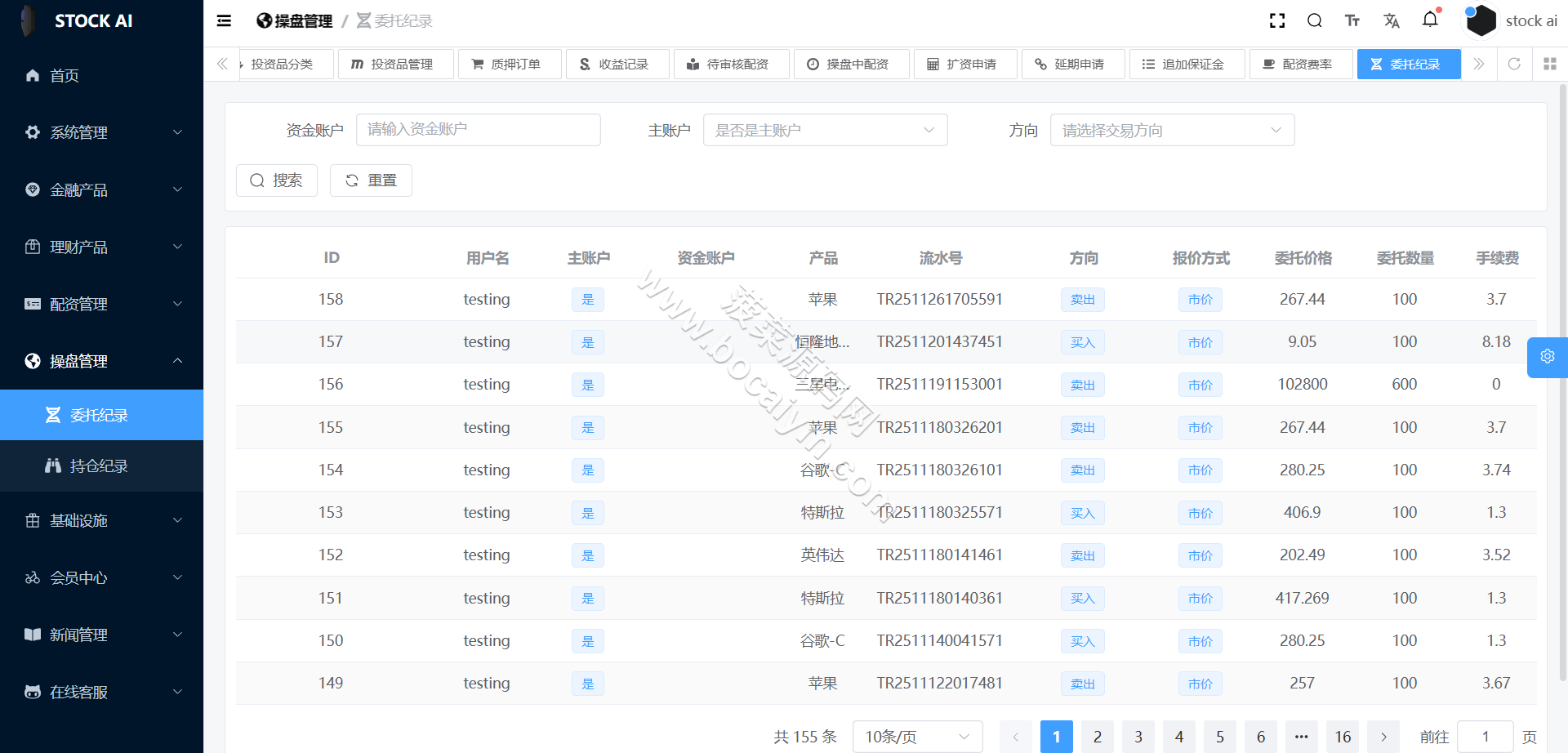Click 卖出 tag in row 158
This screenshot has width=1568, height=753.
(x=1083, y=300)
